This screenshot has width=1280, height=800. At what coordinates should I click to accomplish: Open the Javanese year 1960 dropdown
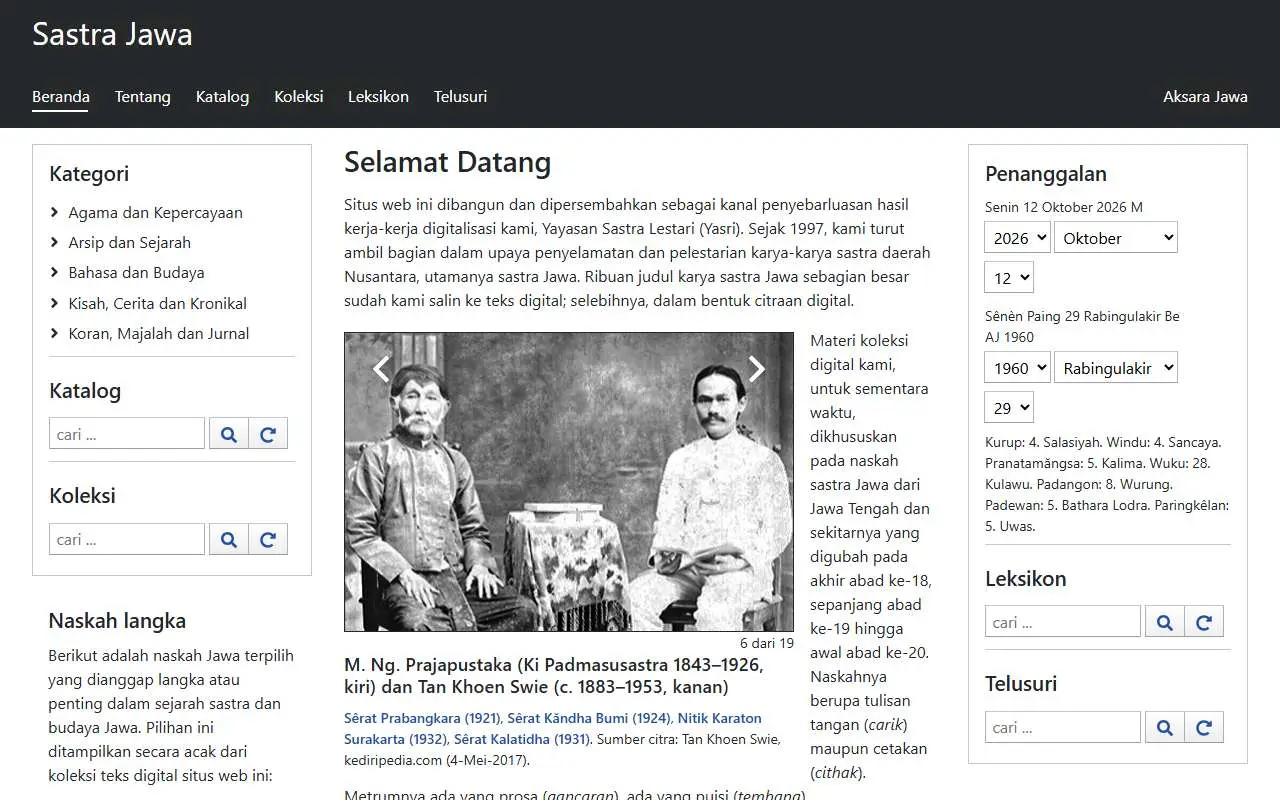1018,368
